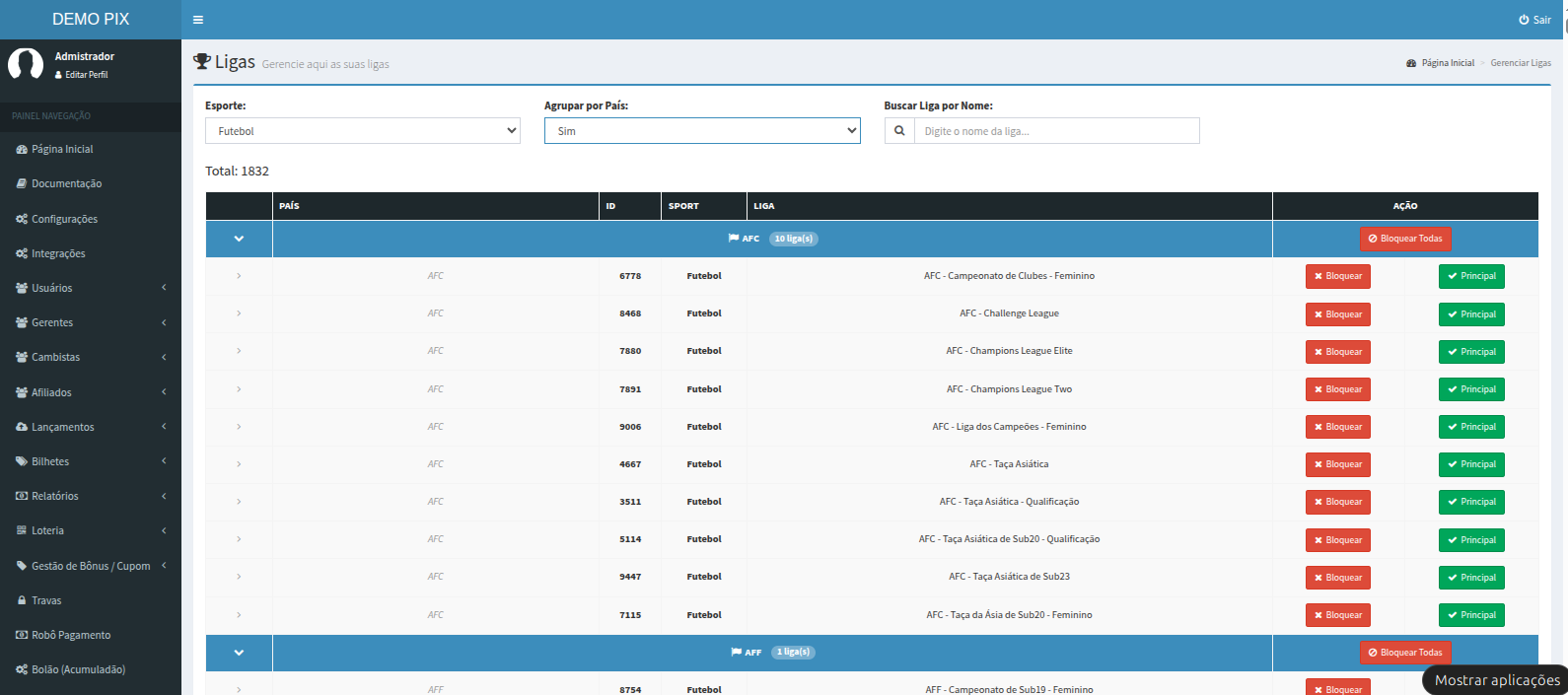Block the AFC Taça Asiática league
Viewport: 1568px width, 695px height.
click(1337, 464)
